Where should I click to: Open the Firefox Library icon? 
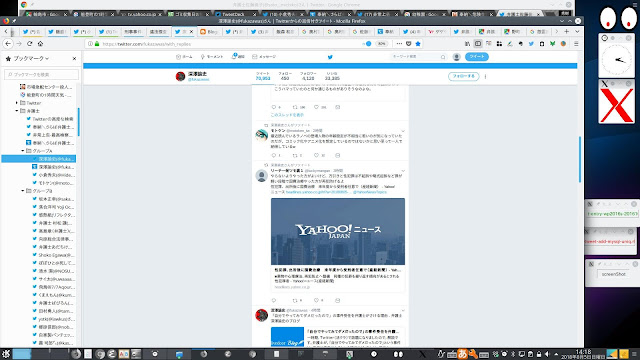pyautogui.click(x=467, y=44)
